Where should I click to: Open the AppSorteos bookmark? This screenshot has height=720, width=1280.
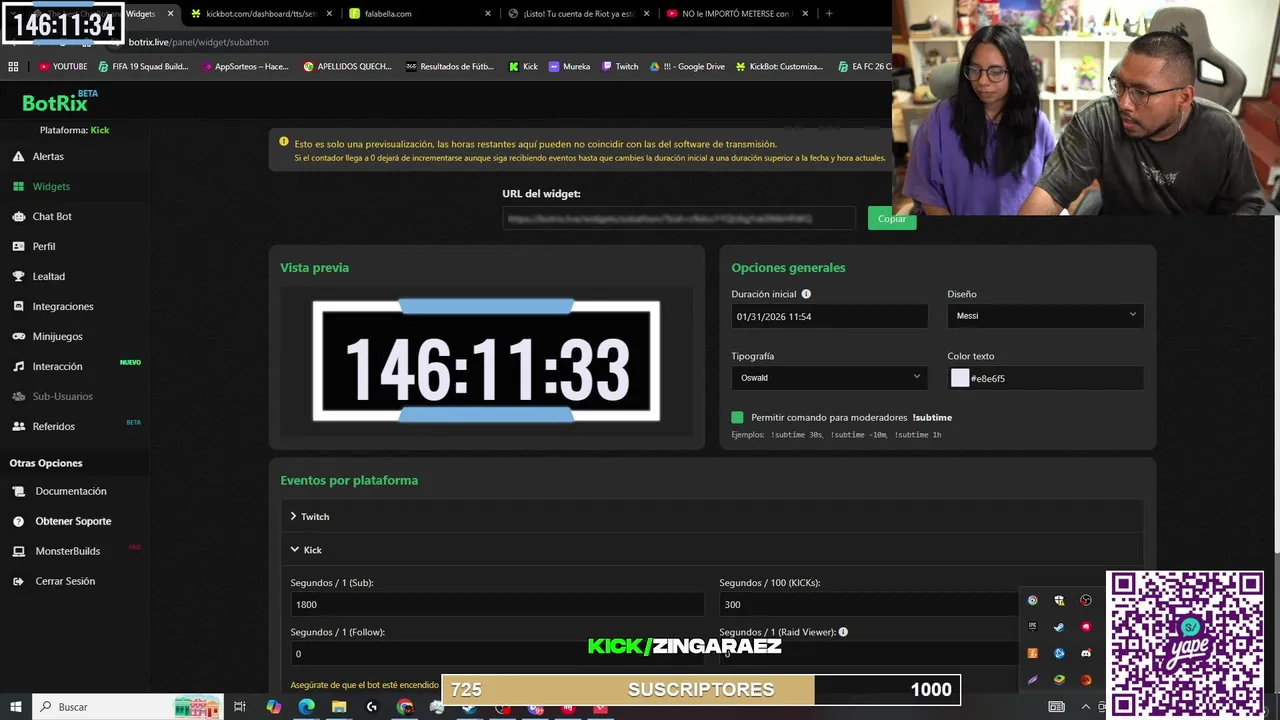244,66
